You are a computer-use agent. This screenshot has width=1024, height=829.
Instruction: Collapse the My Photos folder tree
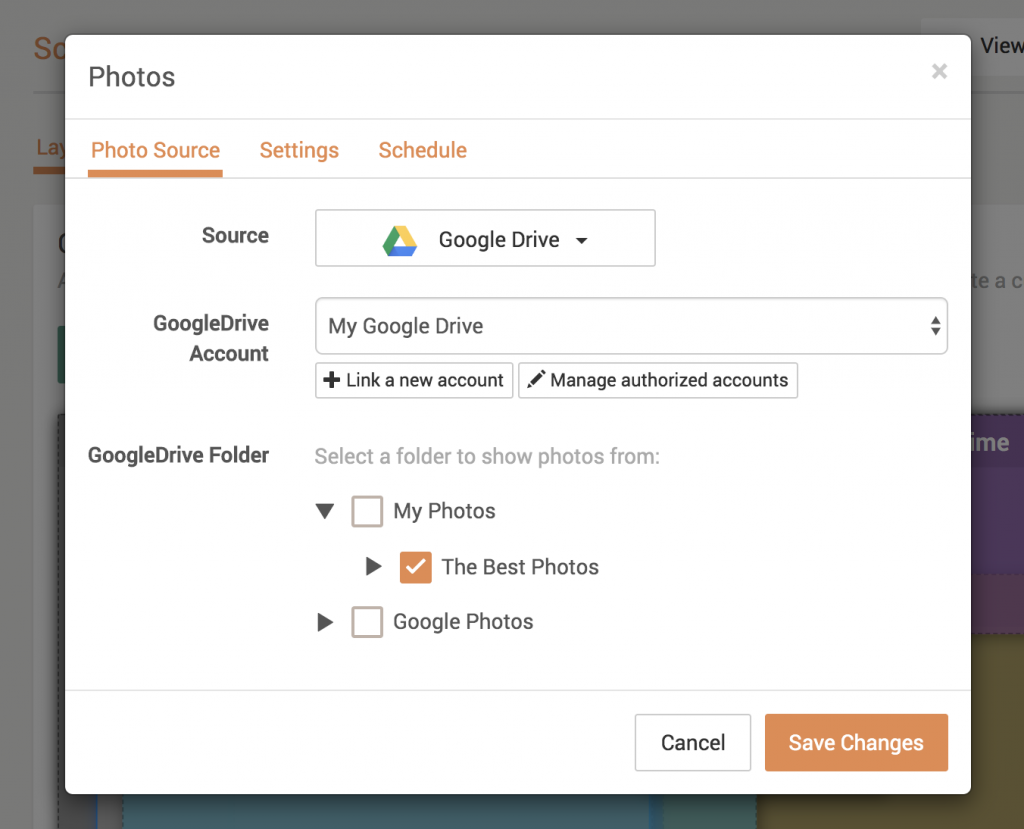click(x=325, y=511)
